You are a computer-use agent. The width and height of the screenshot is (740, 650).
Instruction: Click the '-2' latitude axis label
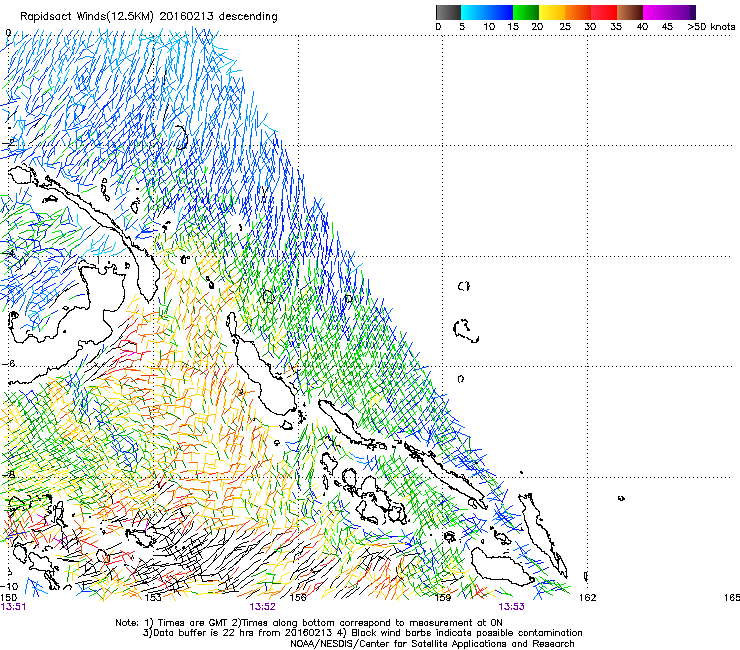point(9,142)
